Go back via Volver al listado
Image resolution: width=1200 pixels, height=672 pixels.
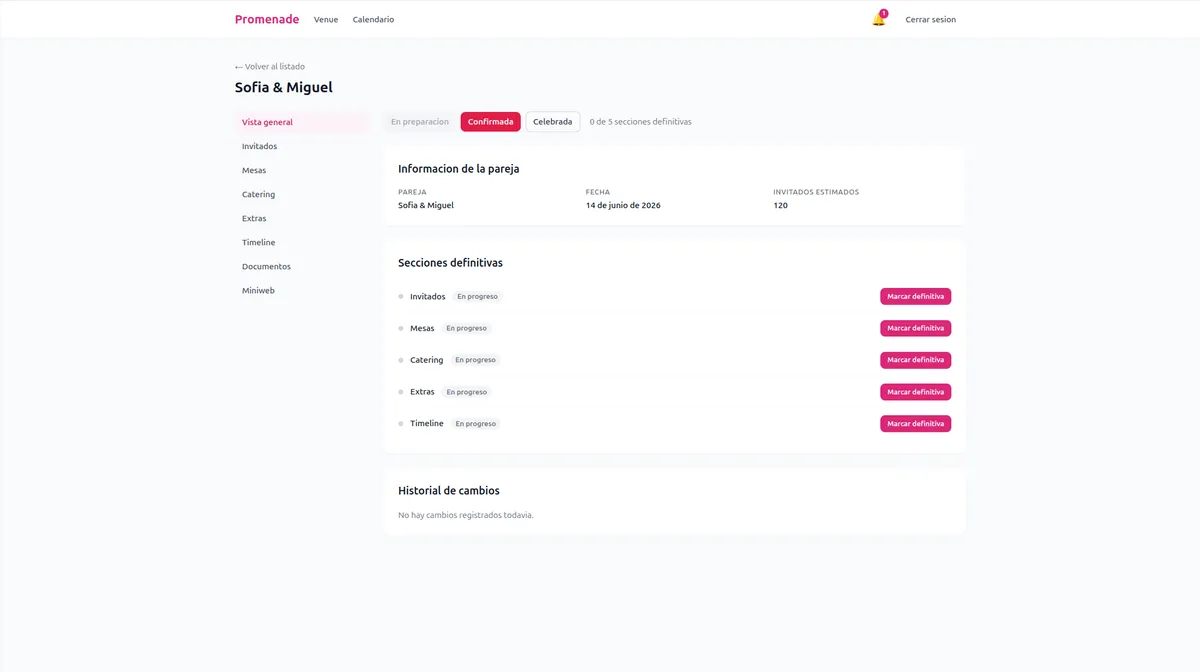click(270, 66)
